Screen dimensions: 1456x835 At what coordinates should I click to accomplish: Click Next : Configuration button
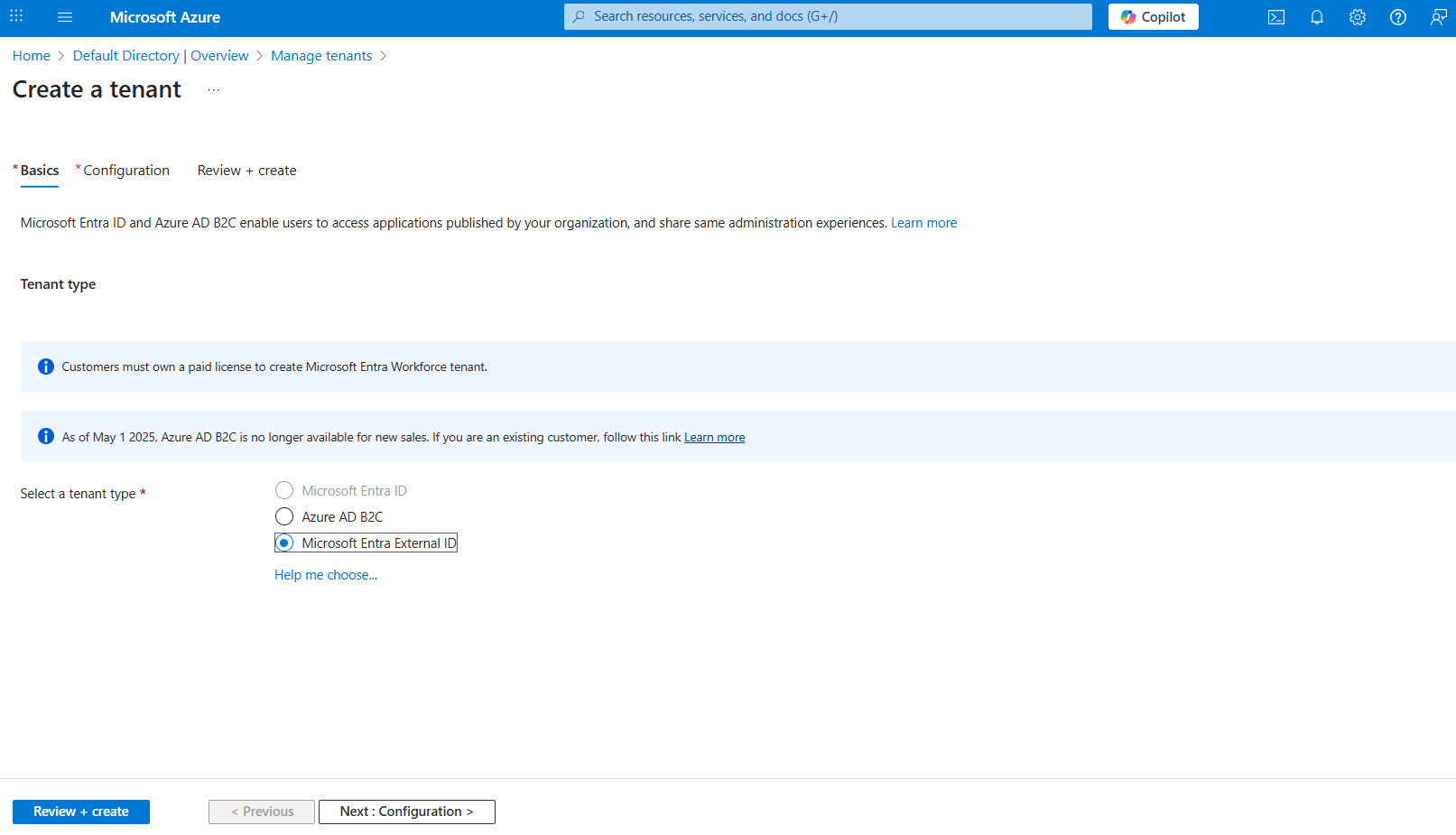(407, 812)
